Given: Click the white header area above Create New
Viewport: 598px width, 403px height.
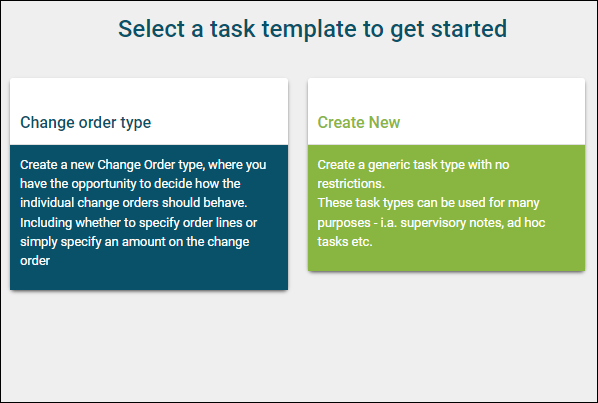Looking at the screenshot, I should (446, 95).
